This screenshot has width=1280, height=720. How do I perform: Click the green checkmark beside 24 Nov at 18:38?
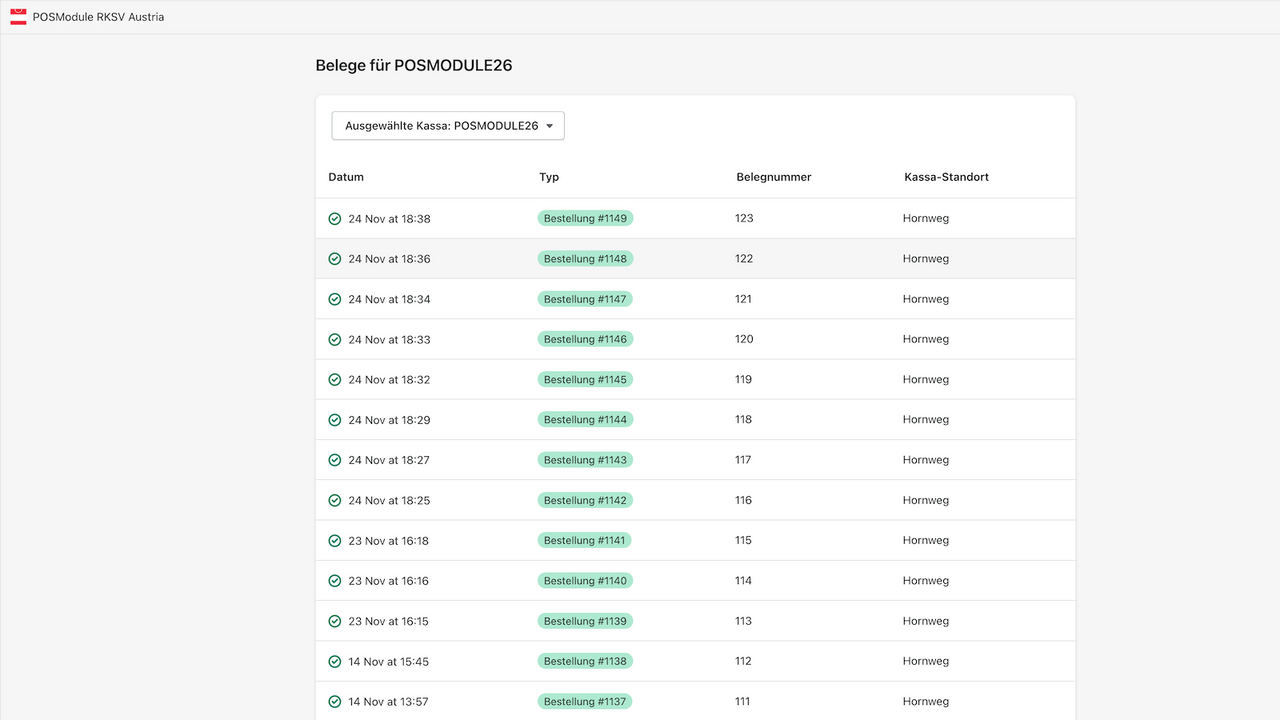pos(334,218)
